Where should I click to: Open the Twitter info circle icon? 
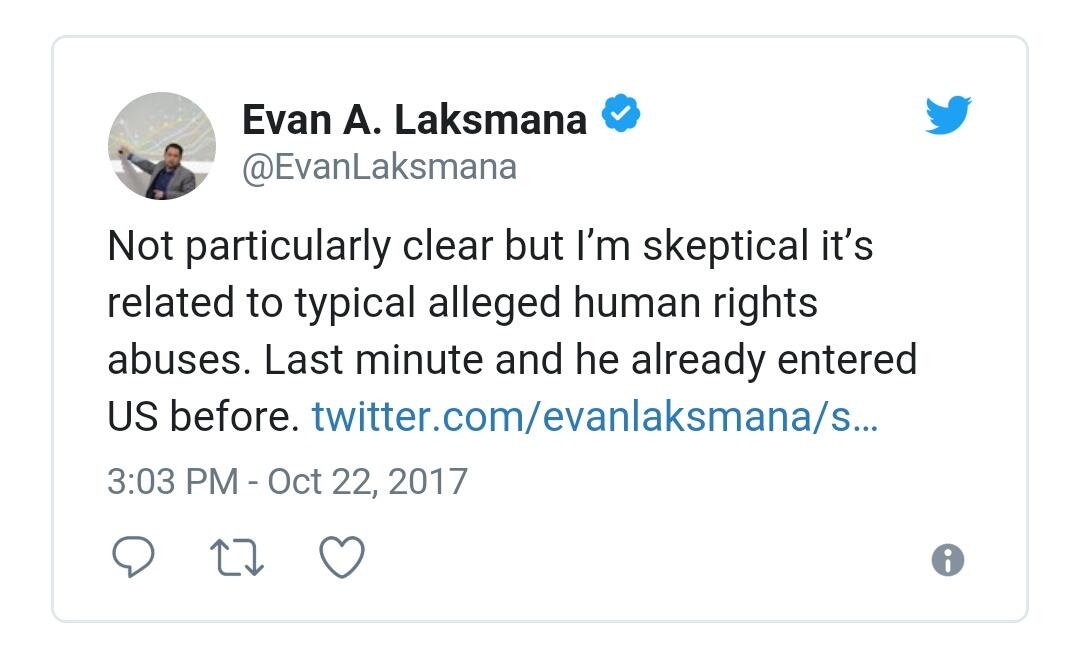tap(948, 560)
